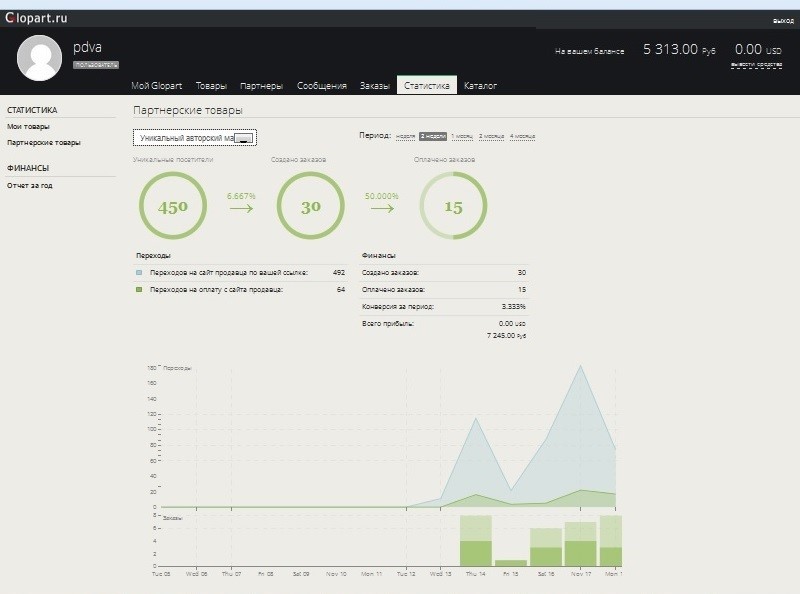This screenshot has width=800, height=594.
Task: Select the '2 недели' period option
Action: point(432,135)
